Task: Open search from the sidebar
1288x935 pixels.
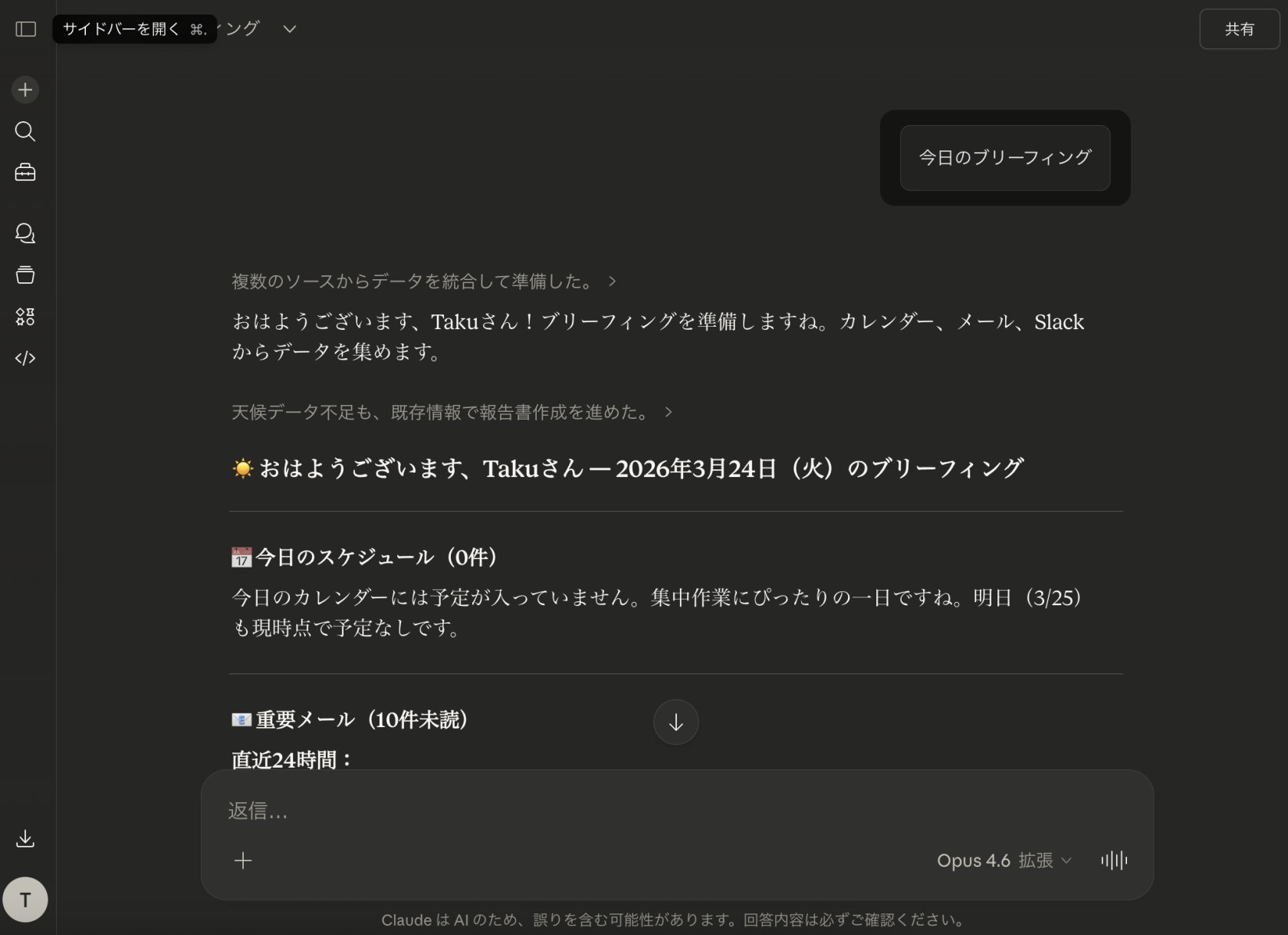Action: point(25,132)
